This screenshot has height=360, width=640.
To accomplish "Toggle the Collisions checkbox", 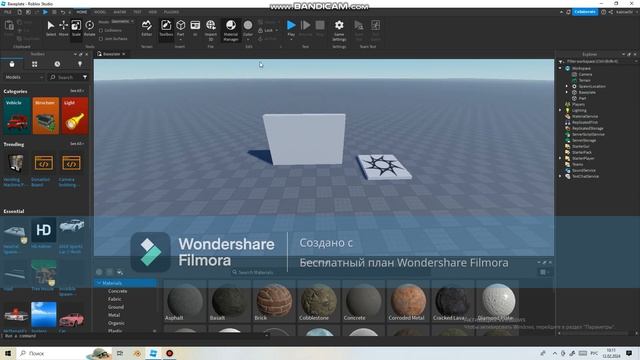I will coord(101,30).
